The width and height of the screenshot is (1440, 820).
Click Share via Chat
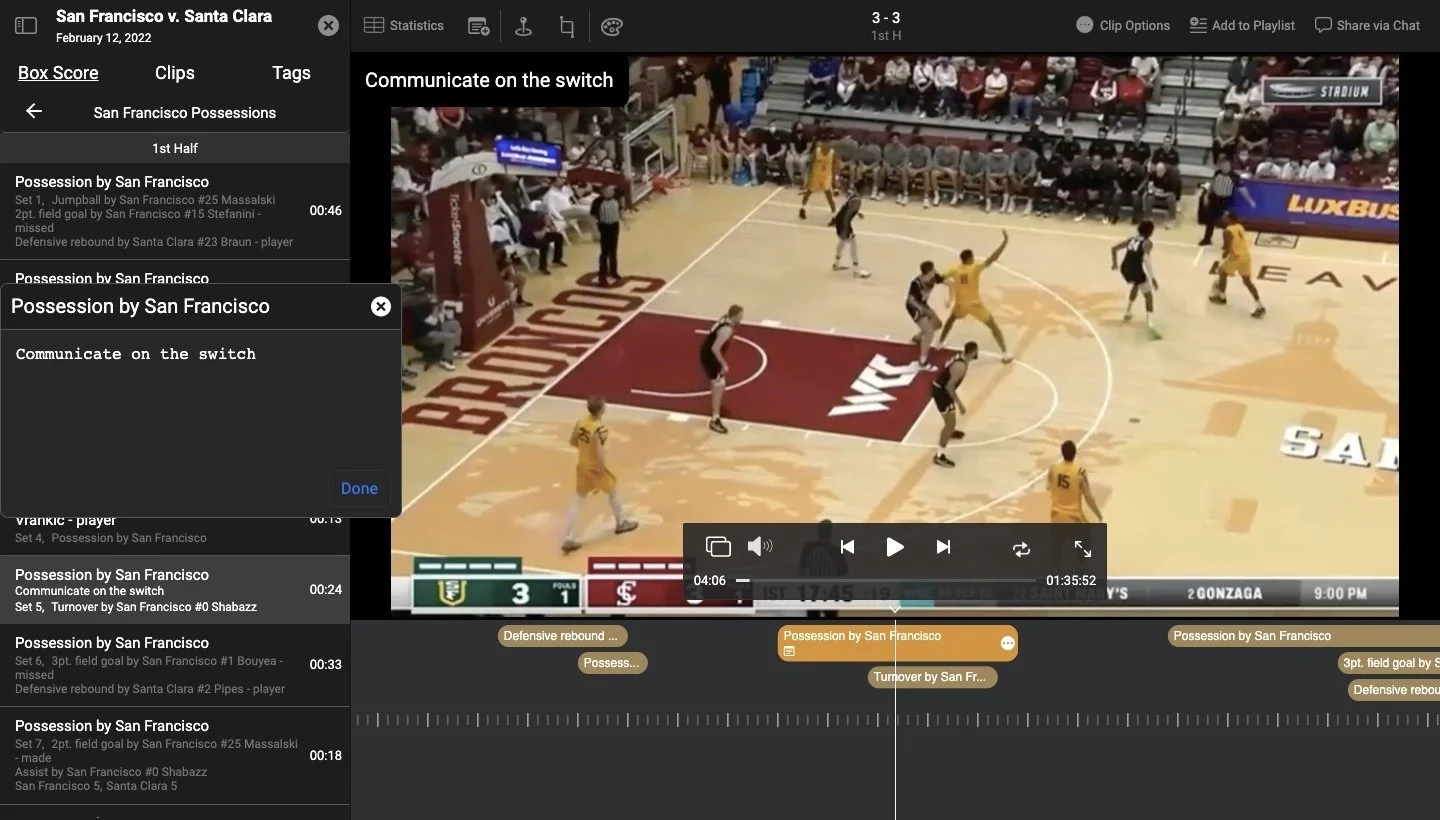[x=1367, y=26]
